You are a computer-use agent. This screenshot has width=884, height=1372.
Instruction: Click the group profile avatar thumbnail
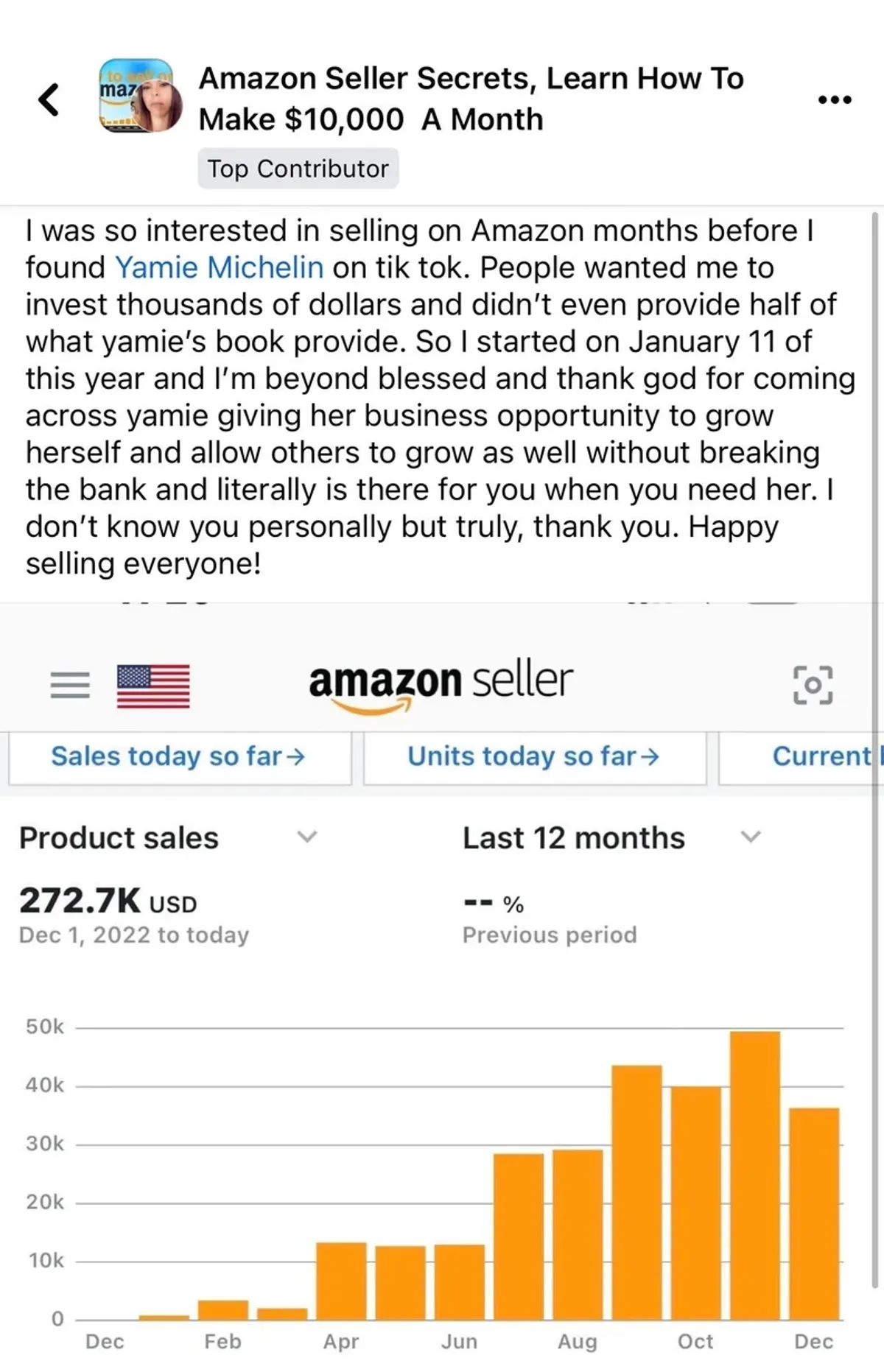coord(141,96)
